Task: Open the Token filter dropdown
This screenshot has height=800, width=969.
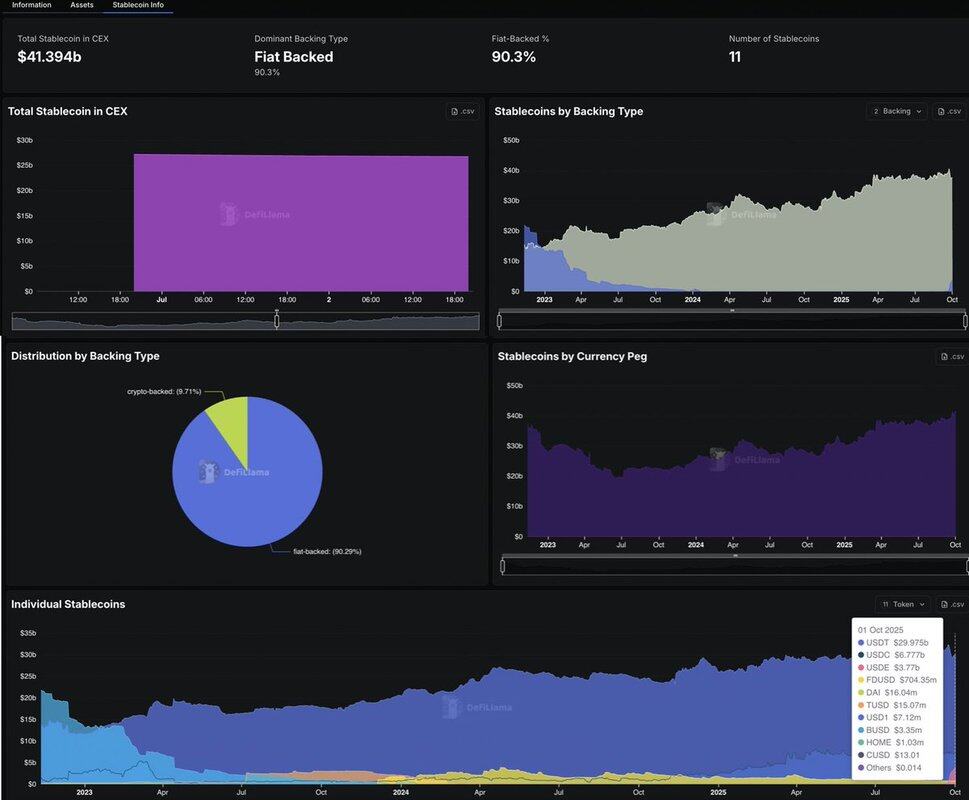Action: [903, 604]
